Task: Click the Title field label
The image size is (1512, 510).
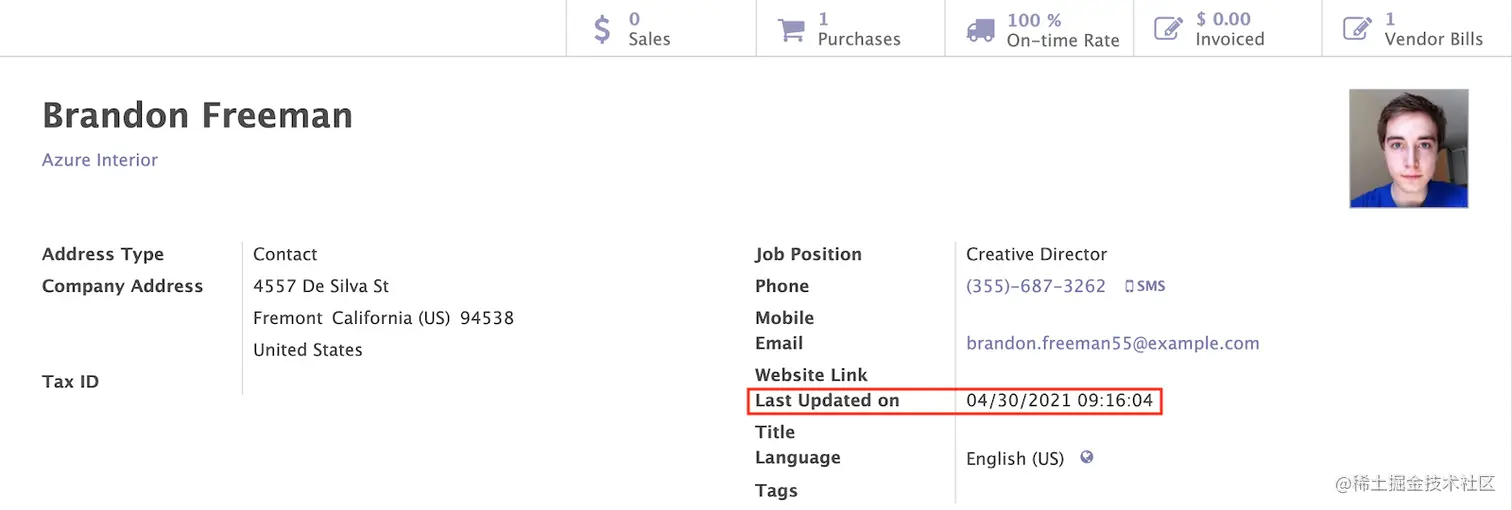Action: (x=775, y=432)
